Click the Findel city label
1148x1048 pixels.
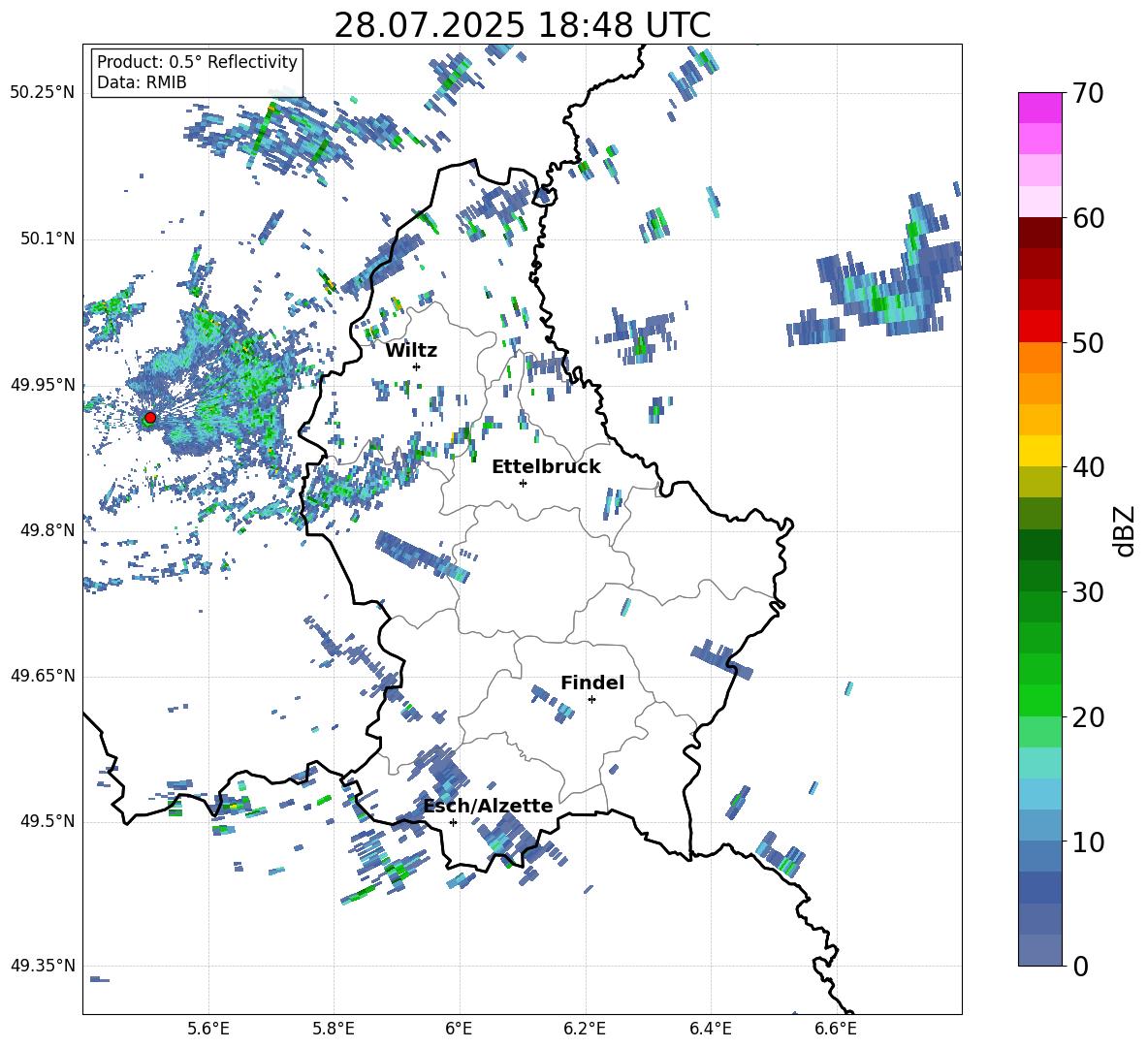coord(592,683)
